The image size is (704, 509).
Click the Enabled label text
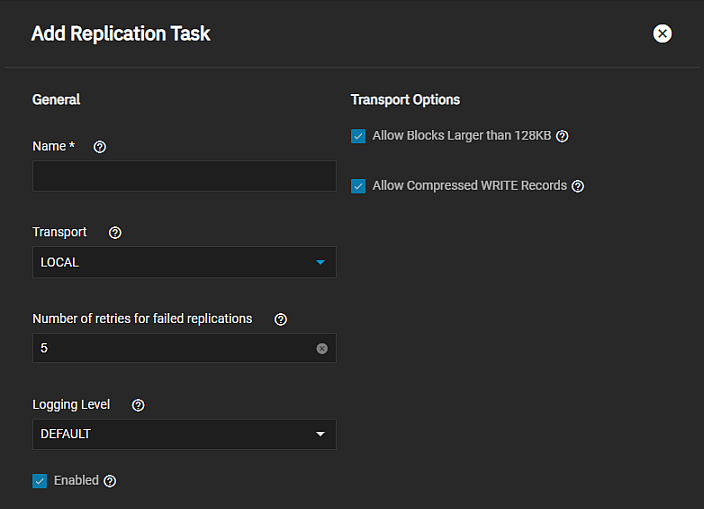pos(76,481)
